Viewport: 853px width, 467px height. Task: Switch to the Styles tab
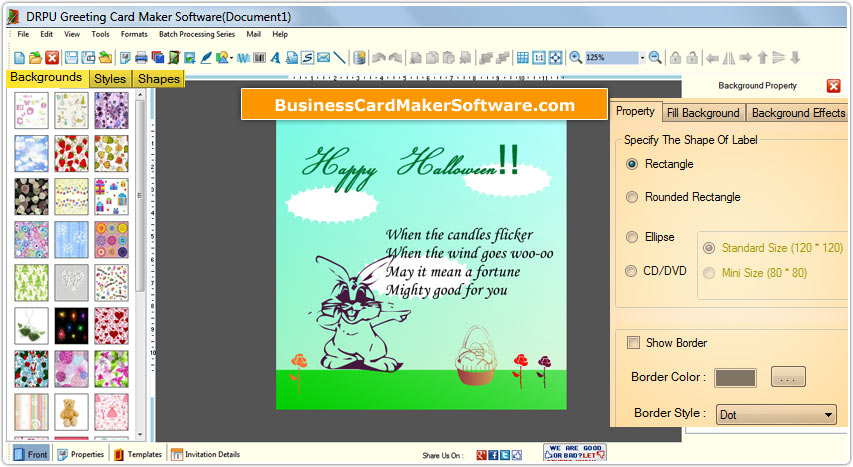tap(110, 79)
